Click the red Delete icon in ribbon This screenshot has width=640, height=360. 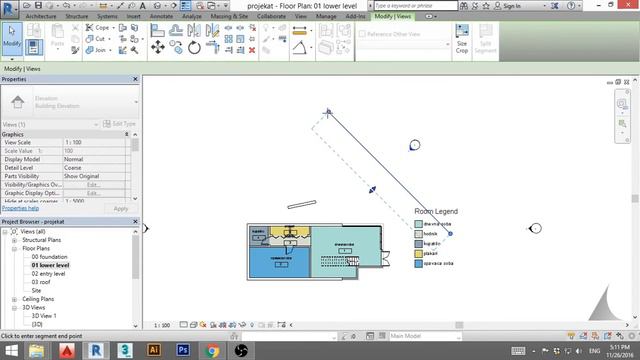click(x=252, y=50)
